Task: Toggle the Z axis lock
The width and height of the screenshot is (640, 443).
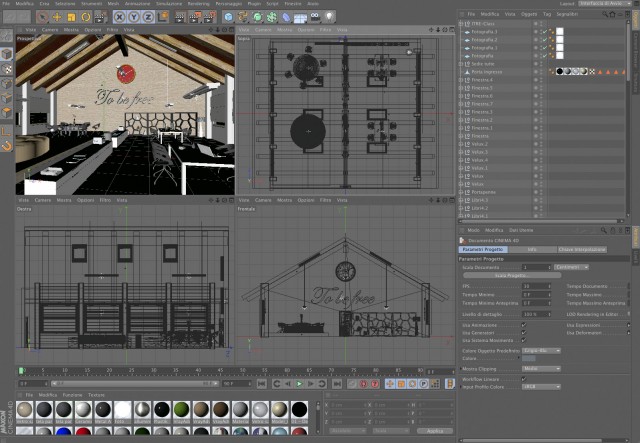Action: [x=148, y=17]
